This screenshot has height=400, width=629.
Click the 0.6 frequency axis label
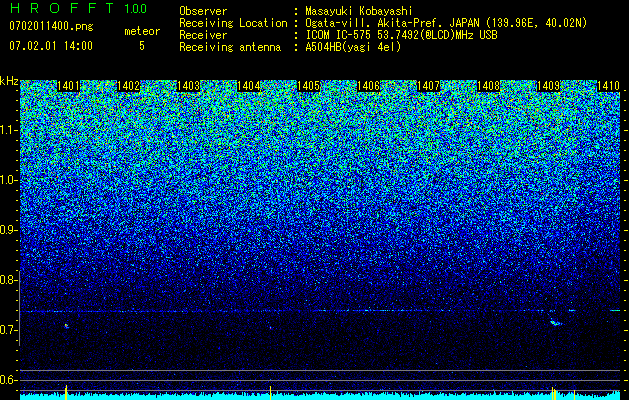point(8,380)
